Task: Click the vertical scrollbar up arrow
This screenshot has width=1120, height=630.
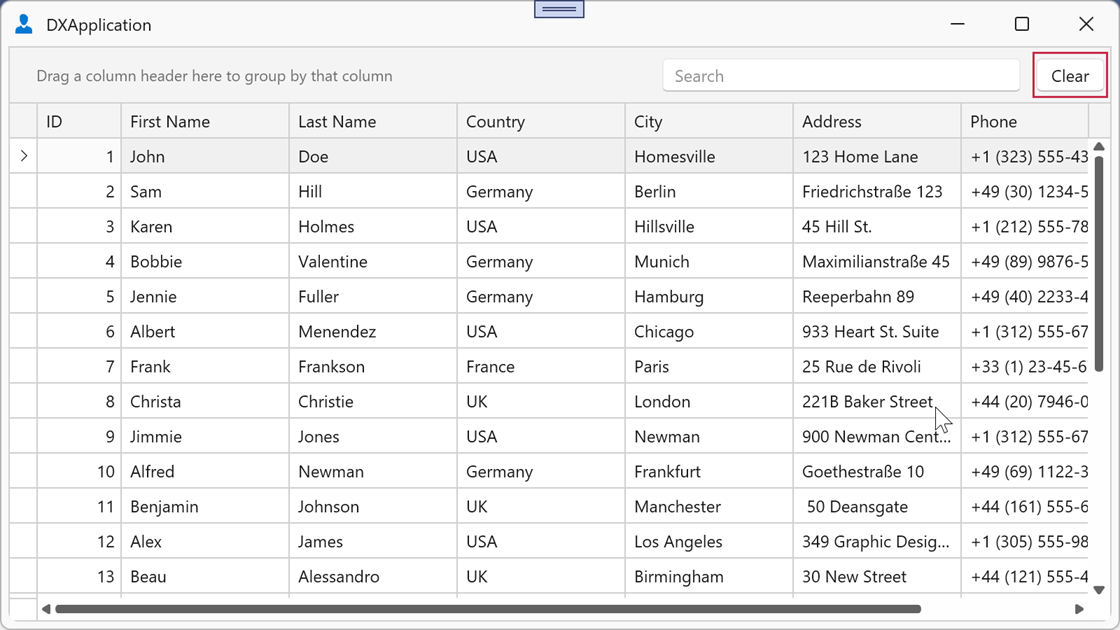Action: 1099,146
